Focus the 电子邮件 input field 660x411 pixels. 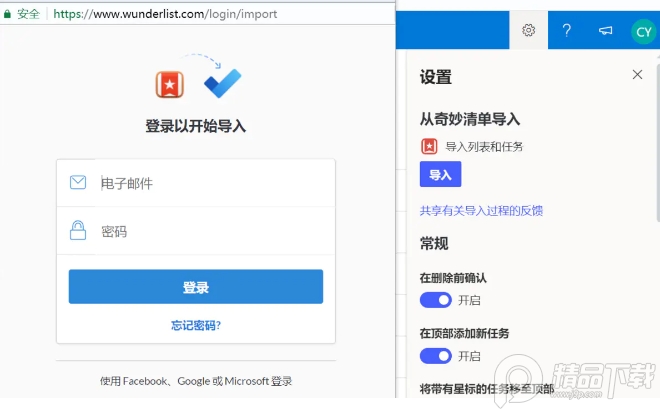210,183
